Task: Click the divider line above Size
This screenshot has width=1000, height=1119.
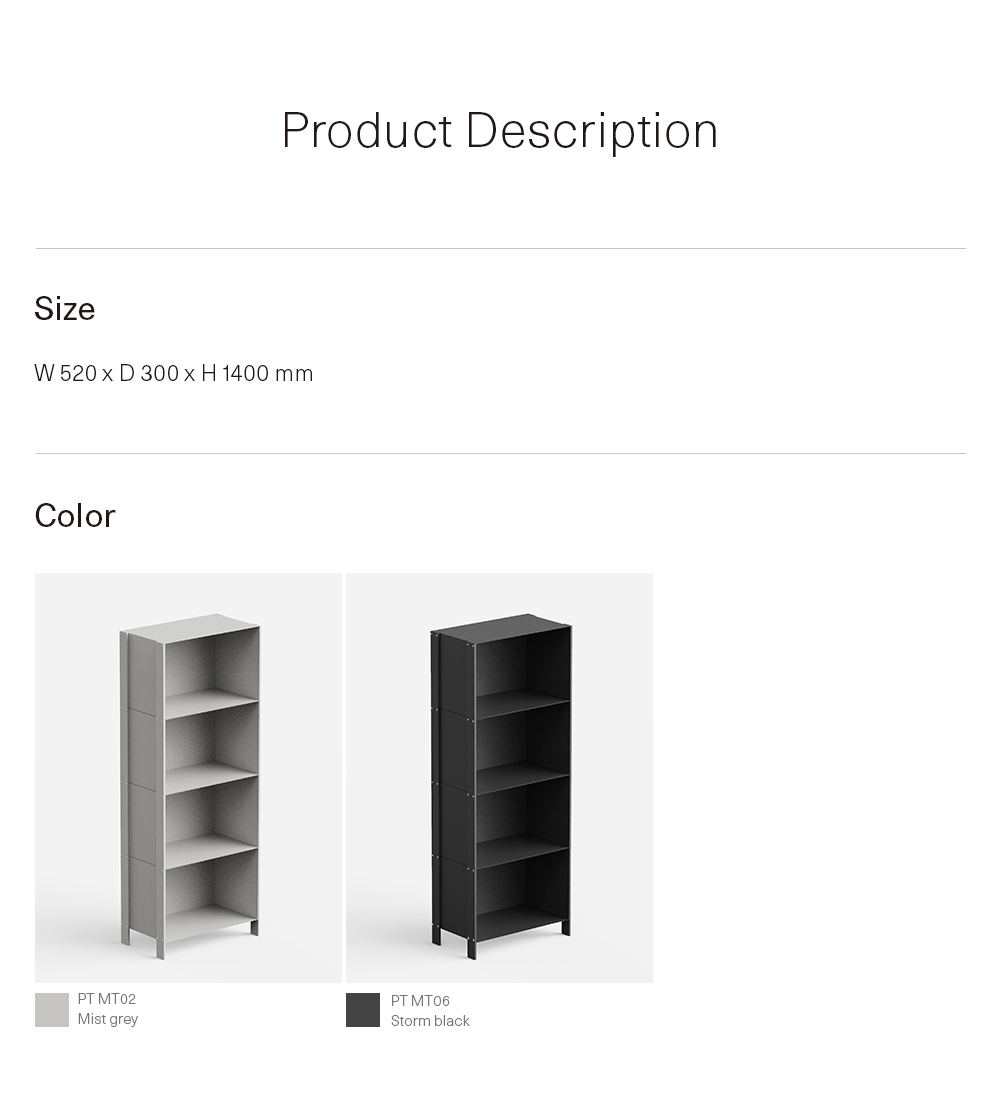Action: (500, 248)
